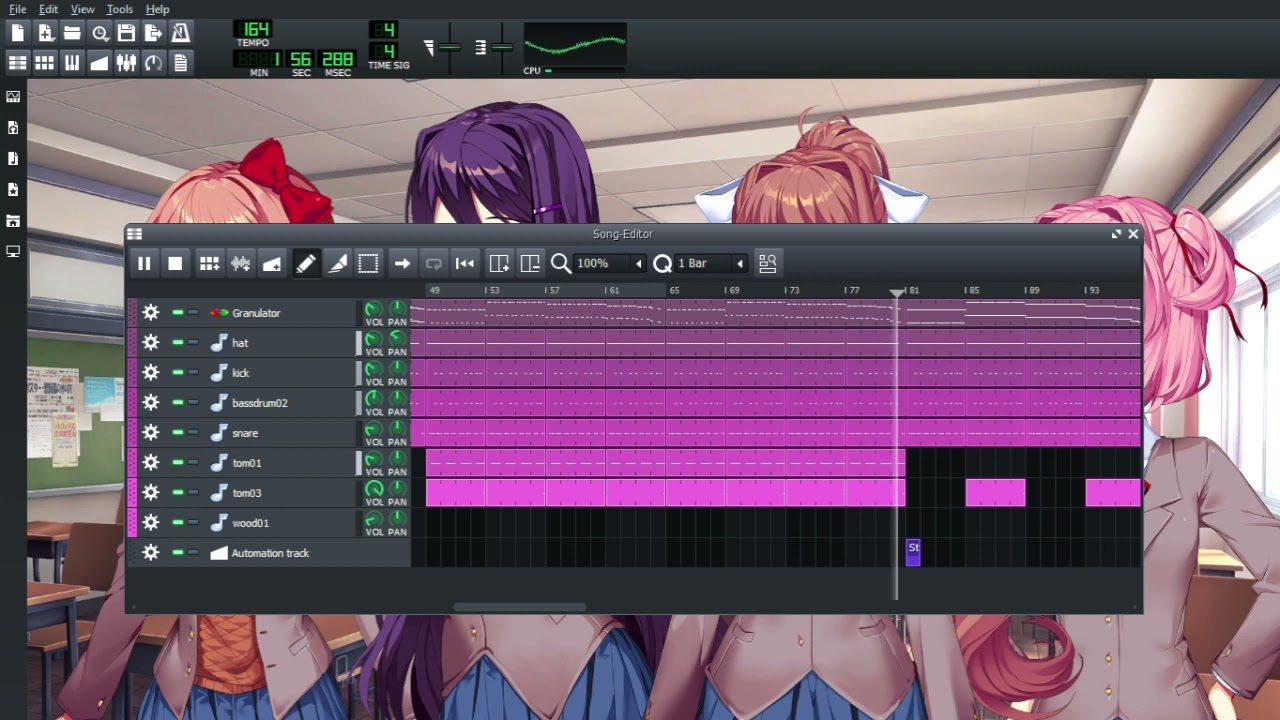The image size is (1280, 720).
Task: Open My Projects sidebar icon
Action: (13, 128)
